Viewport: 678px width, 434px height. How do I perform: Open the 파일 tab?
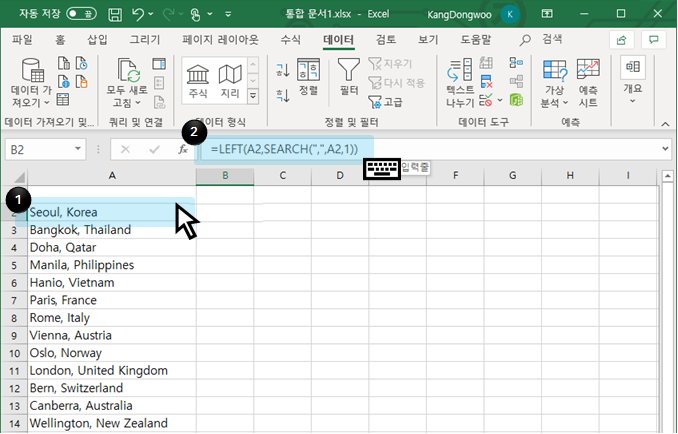point(22,40)
